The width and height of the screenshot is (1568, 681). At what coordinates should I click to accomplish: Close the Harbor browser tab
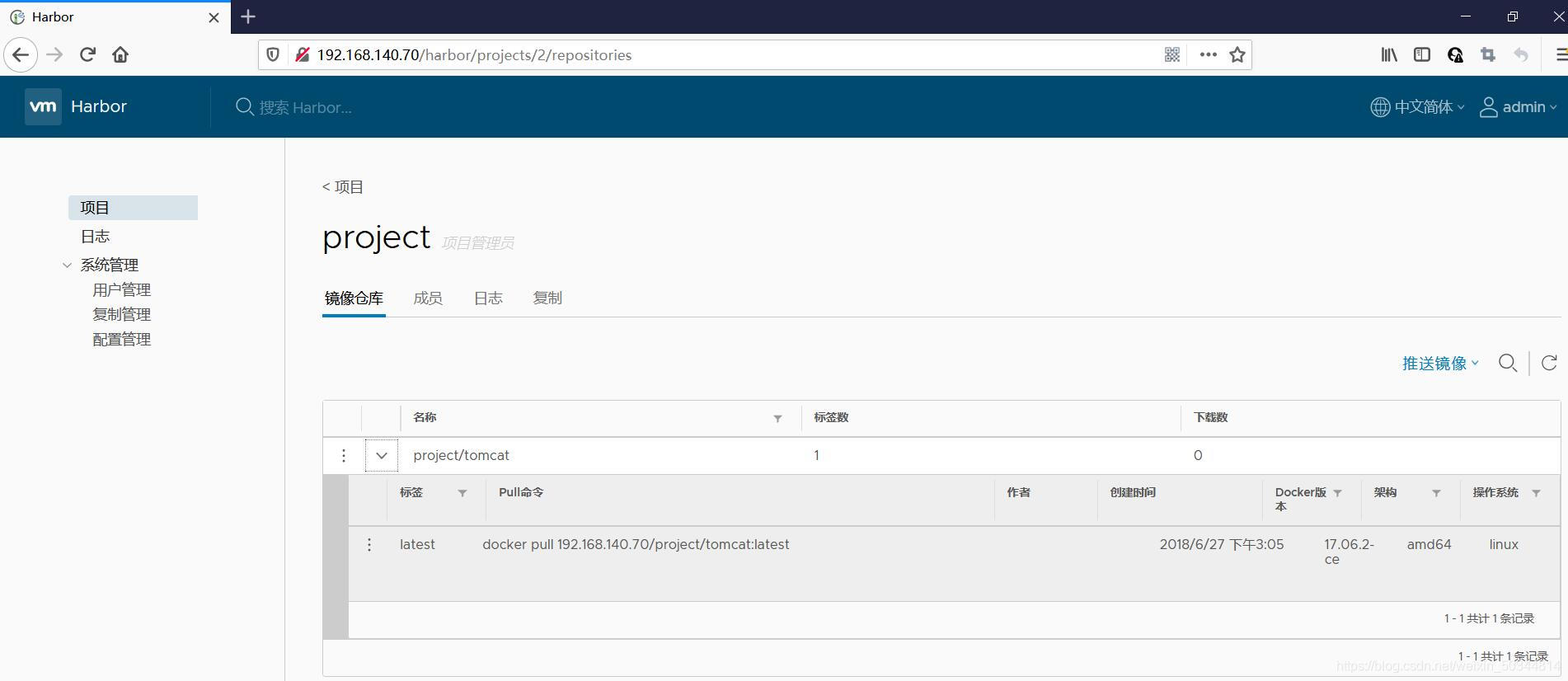pyautogui.click(x=214, y=17)
